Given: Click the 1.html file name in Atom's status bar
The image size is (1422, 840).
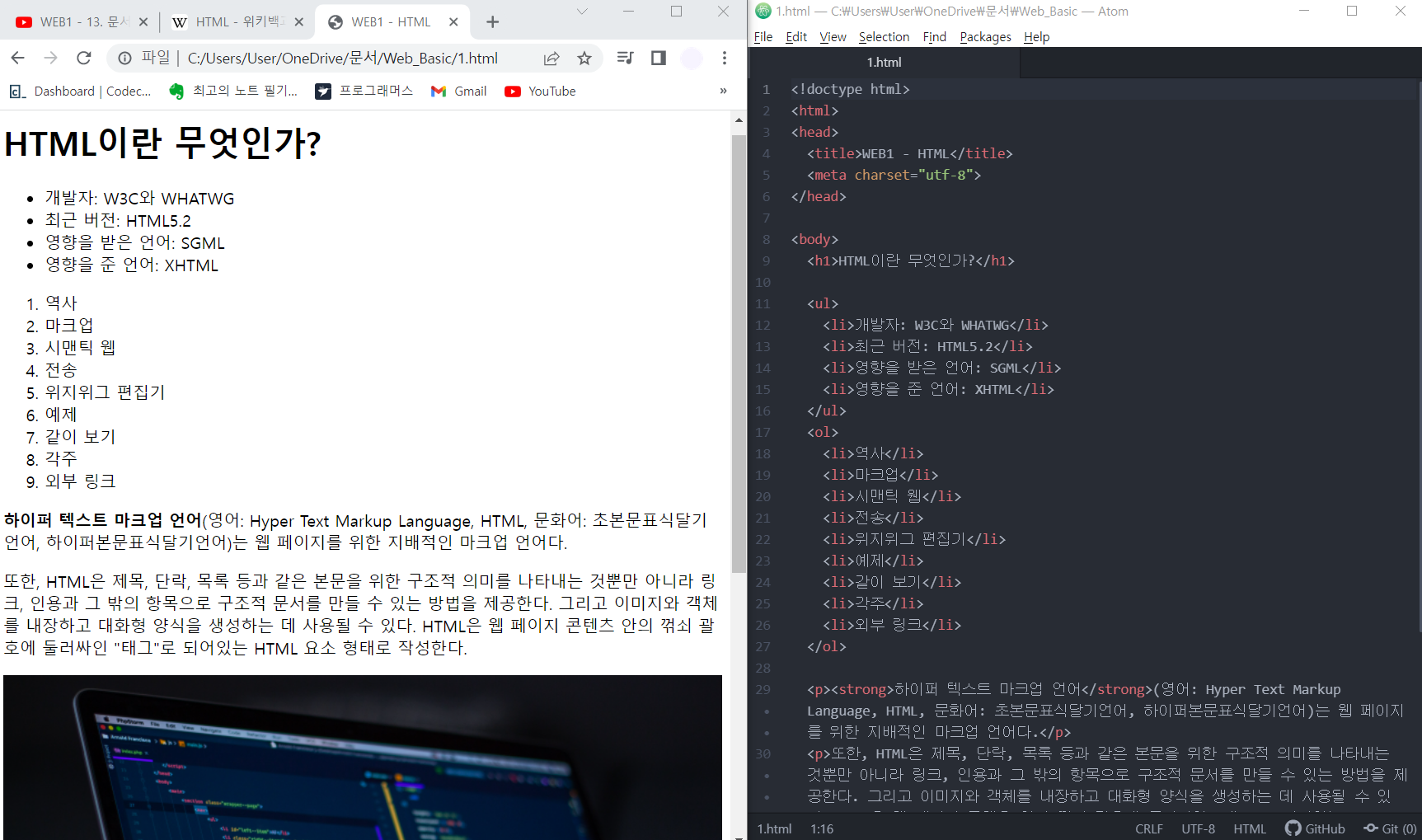Looking at the screenshot, I should 774,828.
